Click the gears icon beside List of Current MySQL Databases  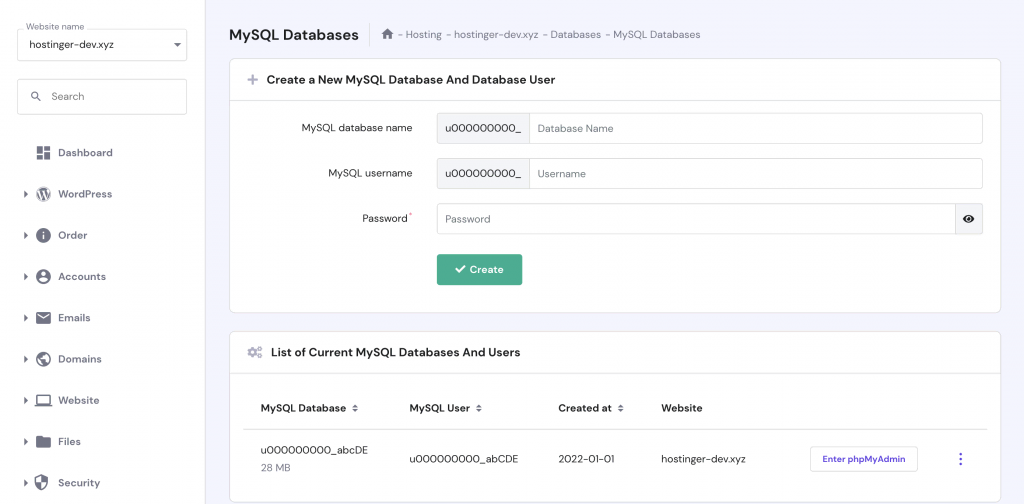coord(255,353)
